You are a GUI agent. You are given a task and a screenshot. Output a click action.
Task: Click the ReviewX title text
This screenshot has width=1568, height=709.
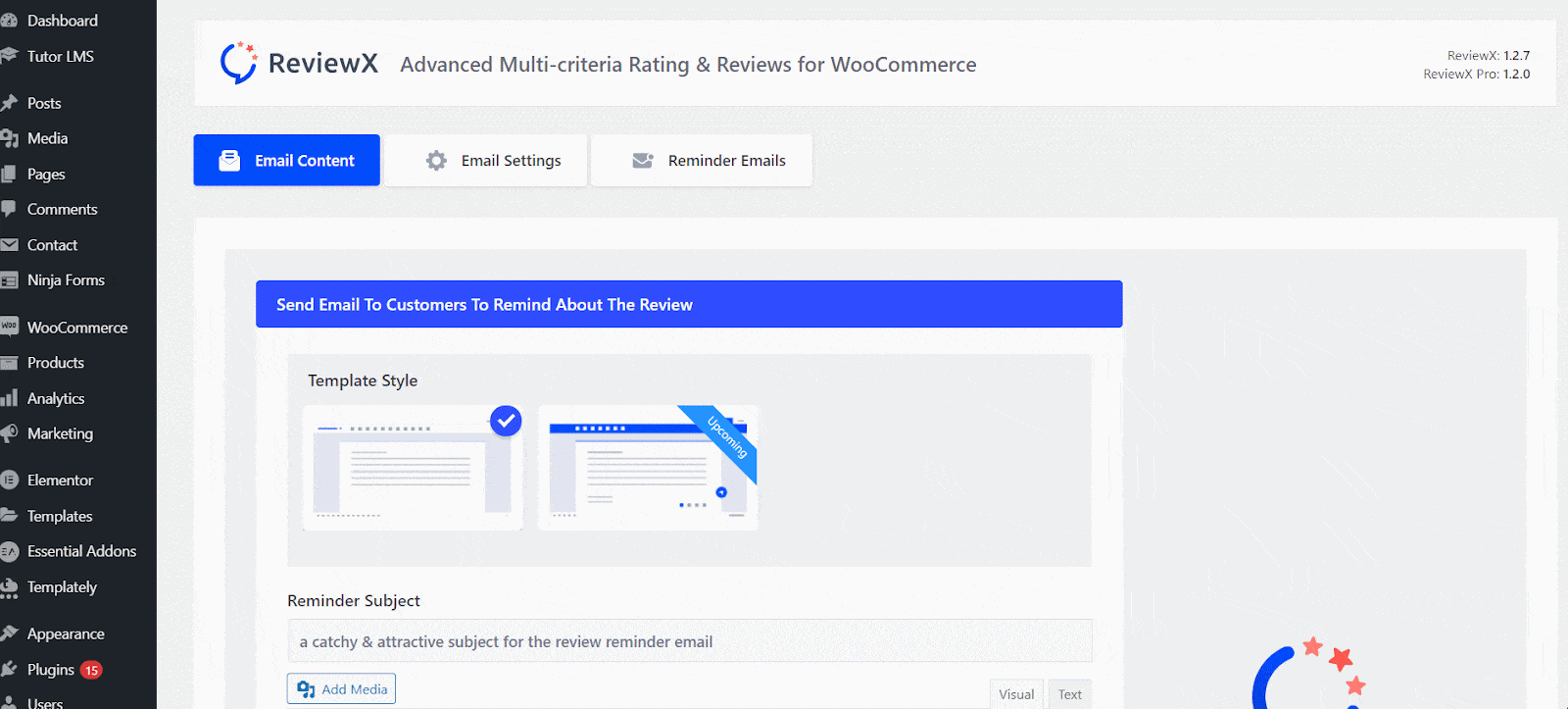point(323,63)
